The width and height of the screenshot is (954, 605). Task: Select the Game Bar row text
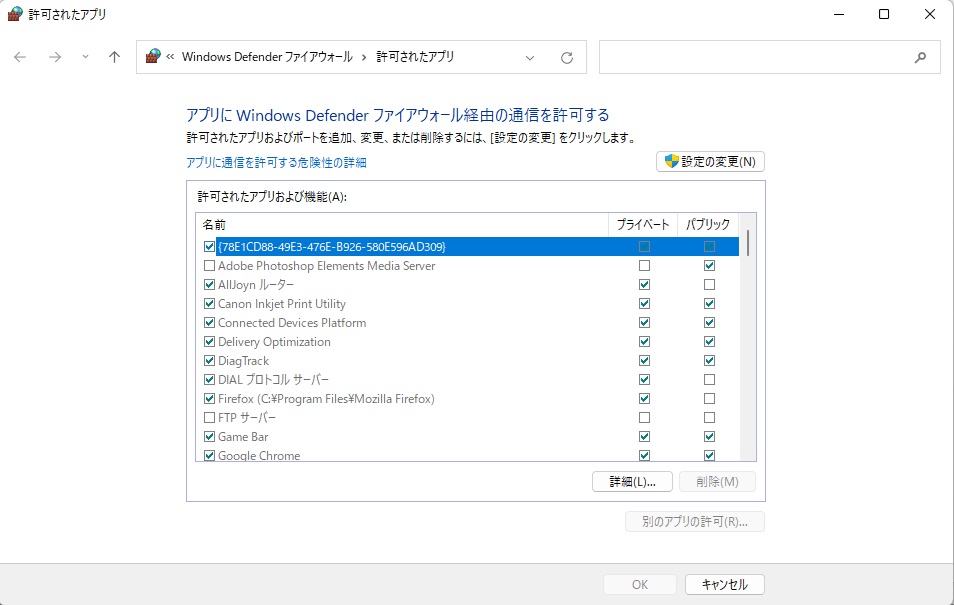click(x=243, y=436)
